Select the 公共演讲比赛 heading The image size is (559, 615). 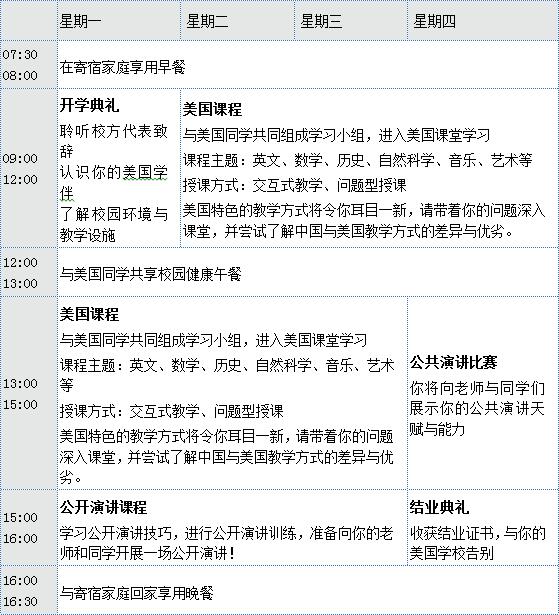(453, 362)
